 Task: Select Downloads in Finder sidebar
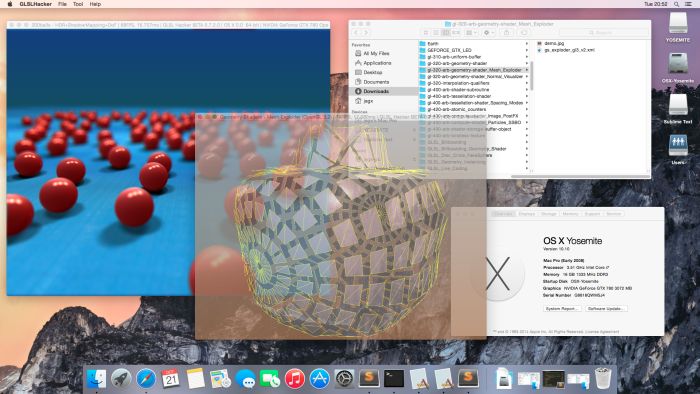384,91
